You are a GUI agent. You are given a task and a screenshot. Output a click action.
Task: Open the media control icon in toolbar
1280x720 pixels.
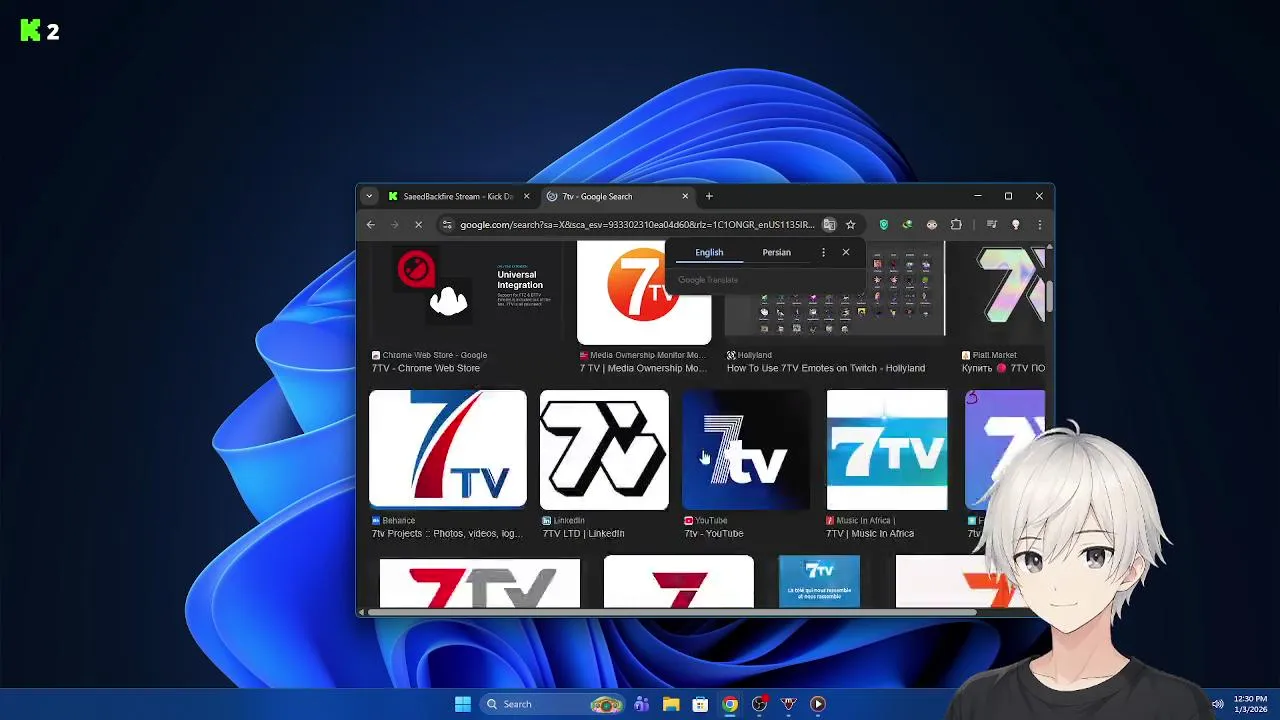point(991,225)
